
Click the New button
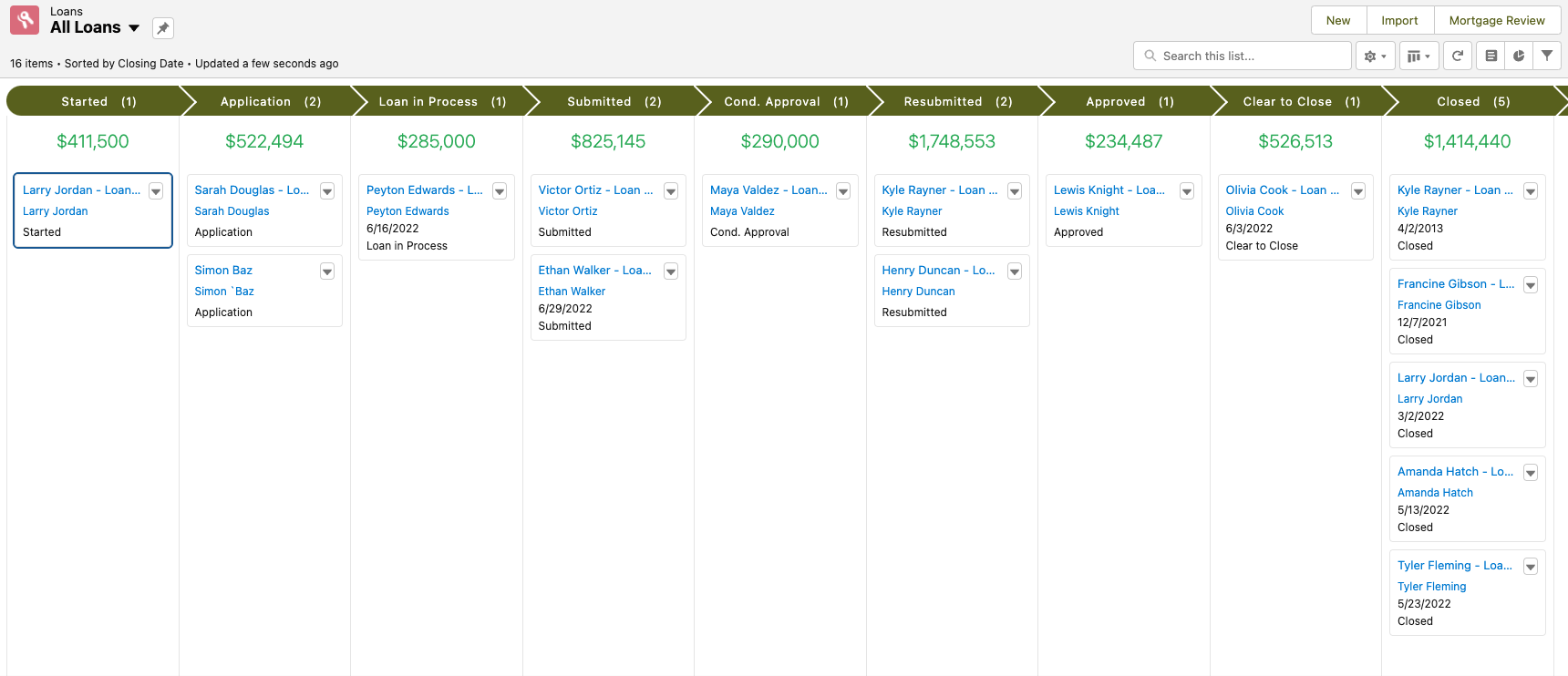[1338, 20]
